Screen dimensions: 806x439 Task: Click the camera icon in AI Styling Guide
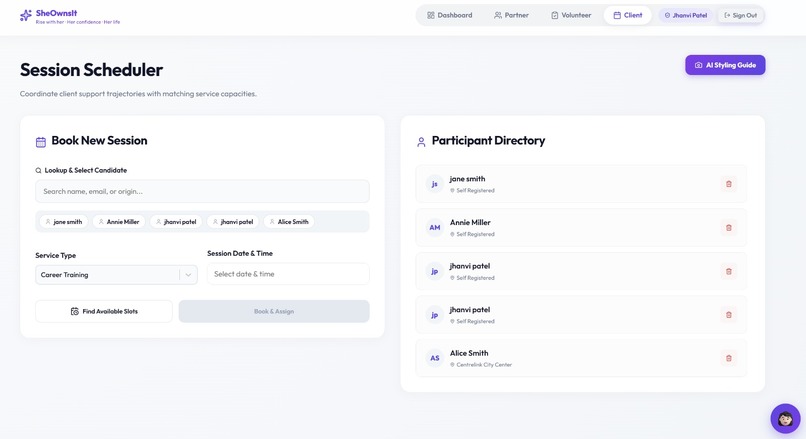[x=699, y=65]
